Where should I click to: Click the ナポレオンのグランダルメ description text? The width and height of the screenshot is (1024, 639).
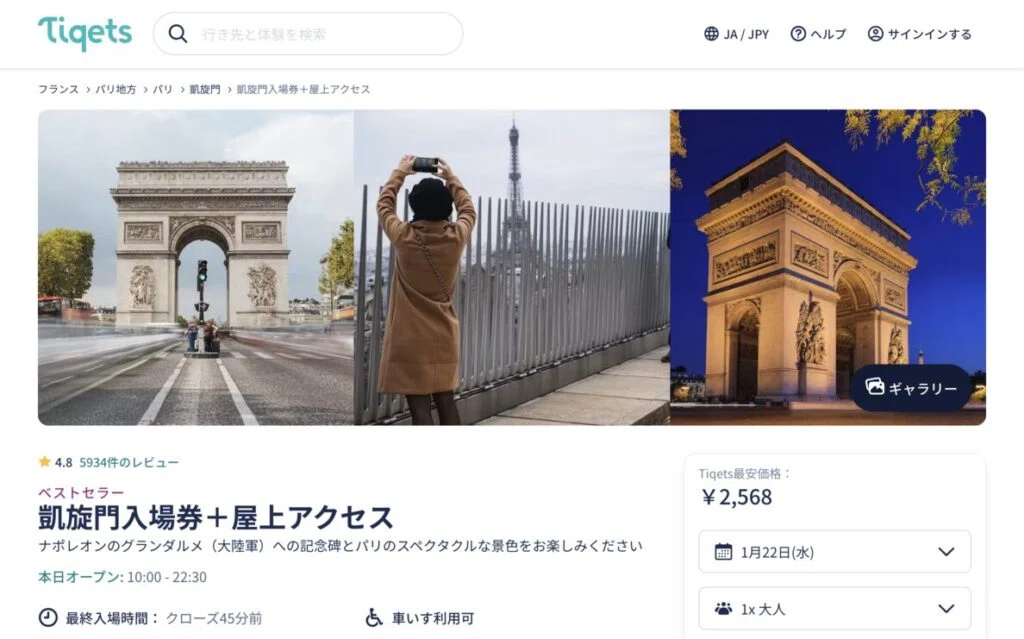coord(340,546)
